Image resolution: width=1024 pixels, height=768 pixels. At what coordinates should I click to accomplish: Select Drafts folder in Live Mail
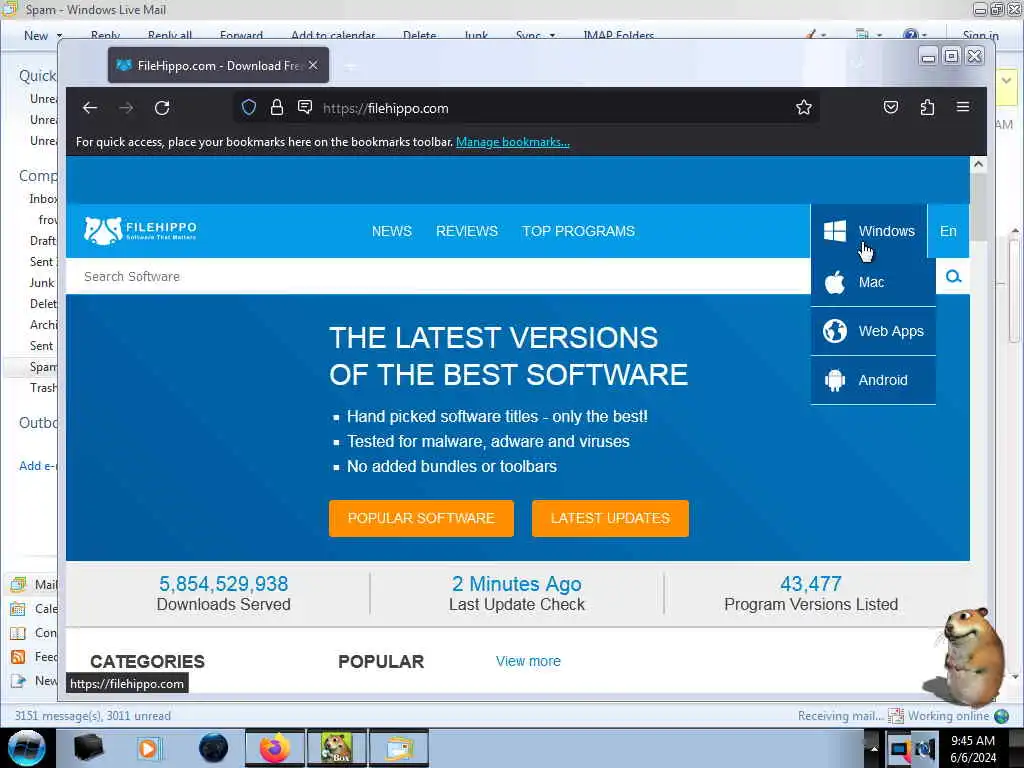(43, 241)
